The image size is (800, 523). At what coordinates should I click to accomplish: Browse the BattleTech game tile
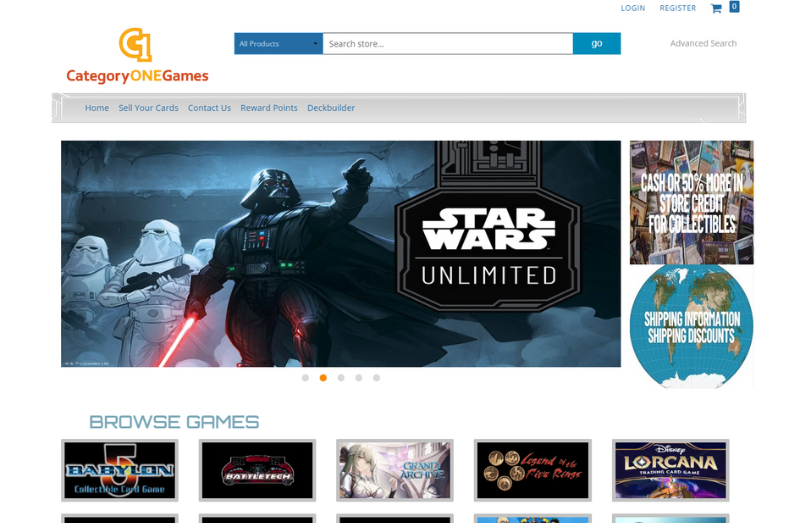coord(257,470)
